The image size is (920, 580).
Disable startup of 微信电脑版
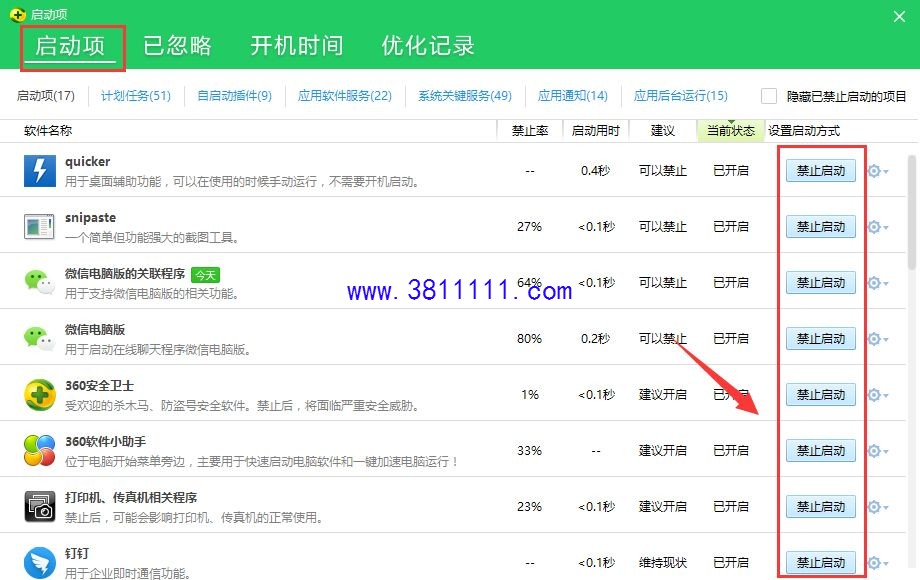point(820,338)
